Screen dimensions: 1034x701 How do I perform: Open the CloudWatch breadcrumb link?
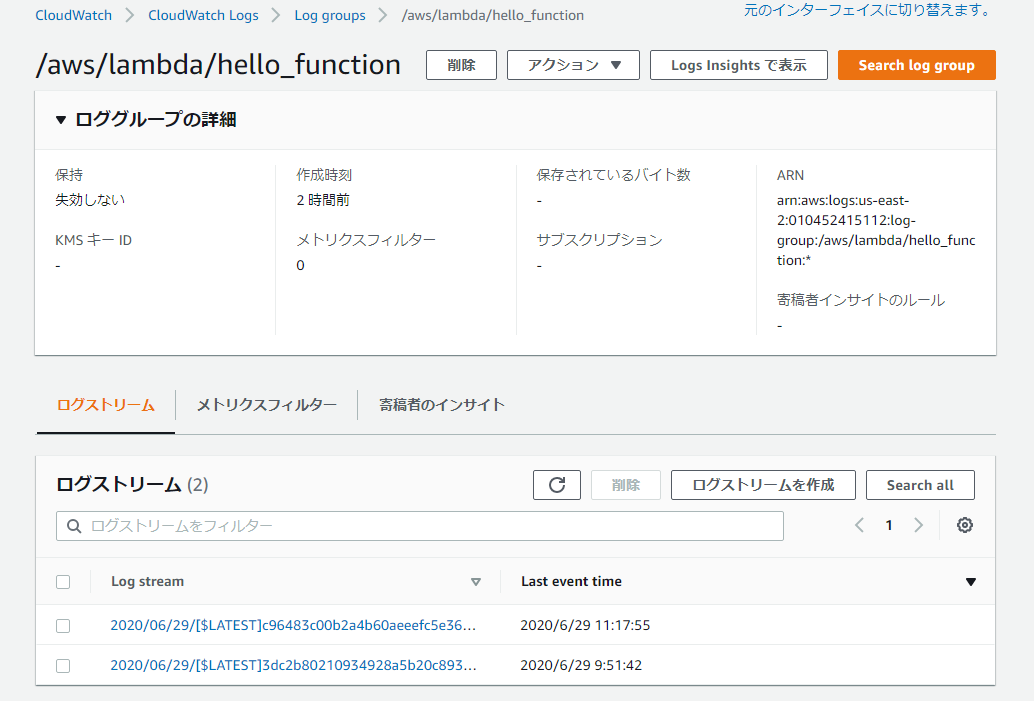73,15
